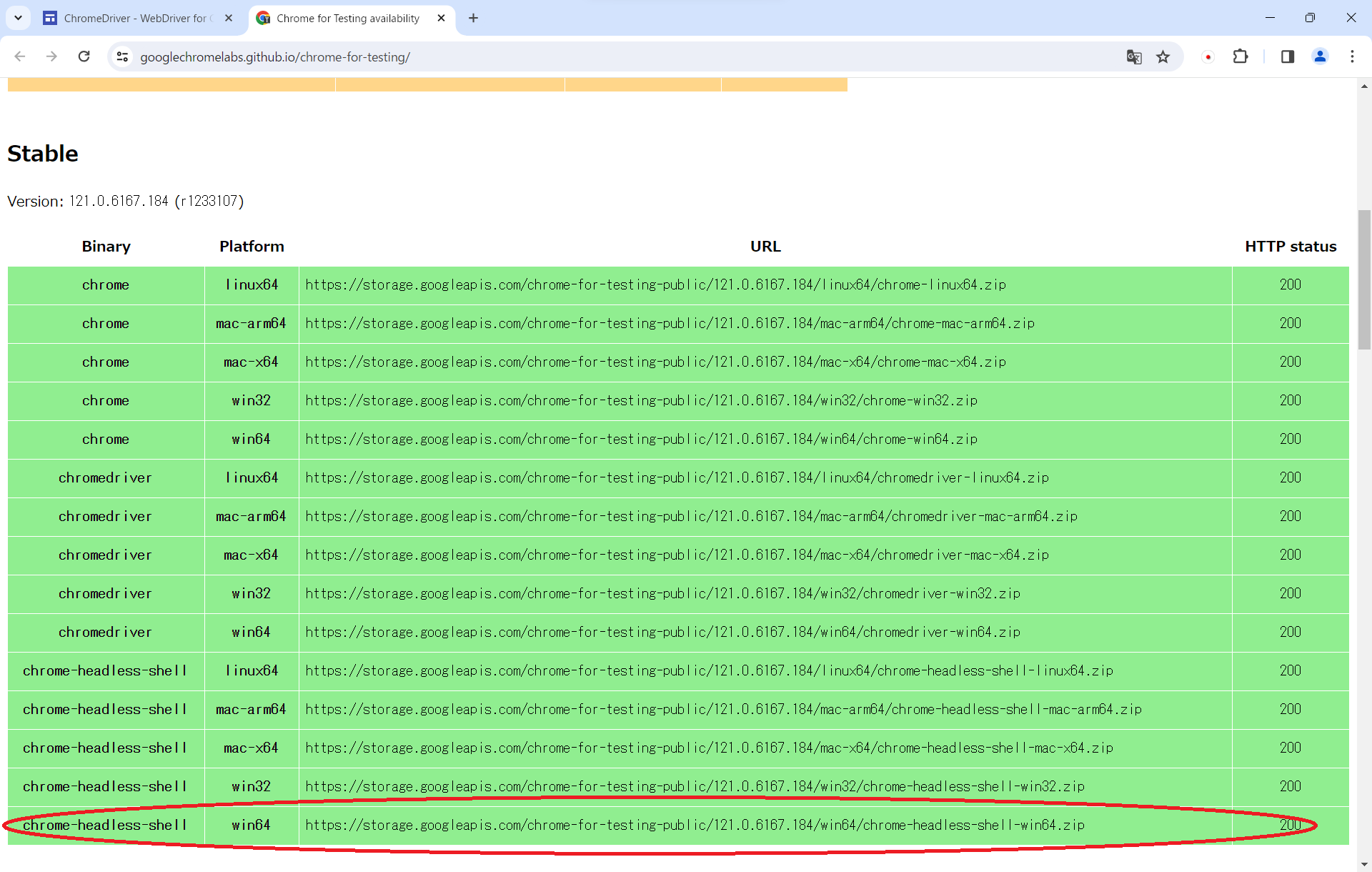View site information icon in address bar
This screenshot has height=872, width=1372.
[x=122, y=56]
